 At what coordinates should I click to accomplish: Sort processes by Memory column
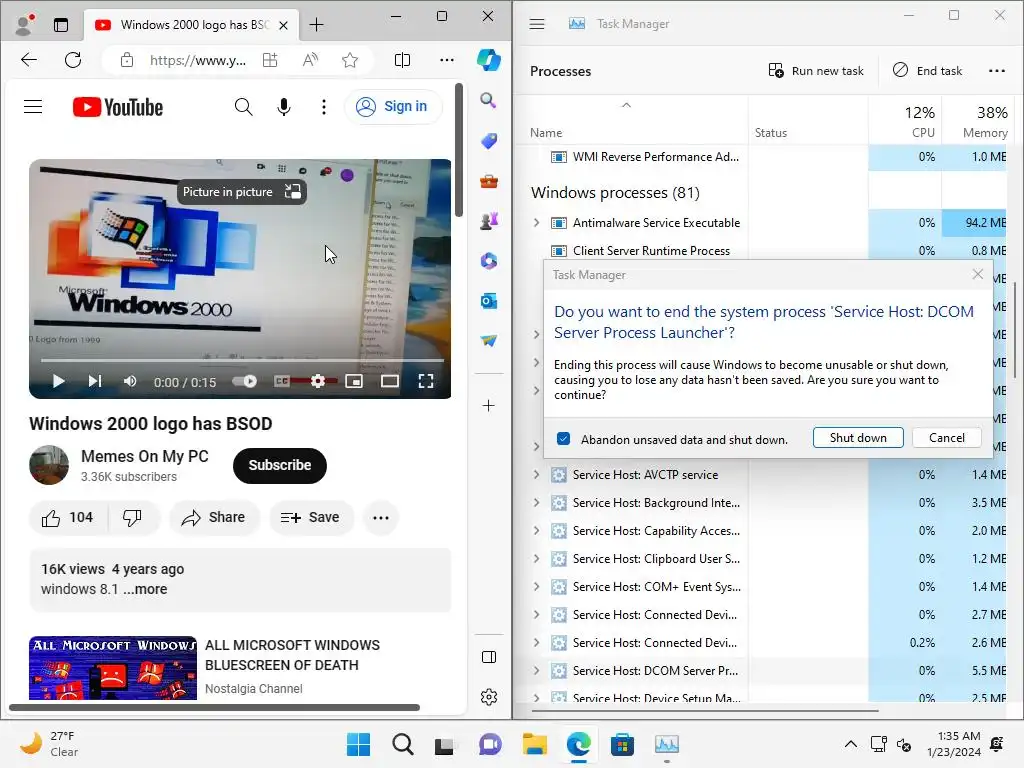[977, 121]
